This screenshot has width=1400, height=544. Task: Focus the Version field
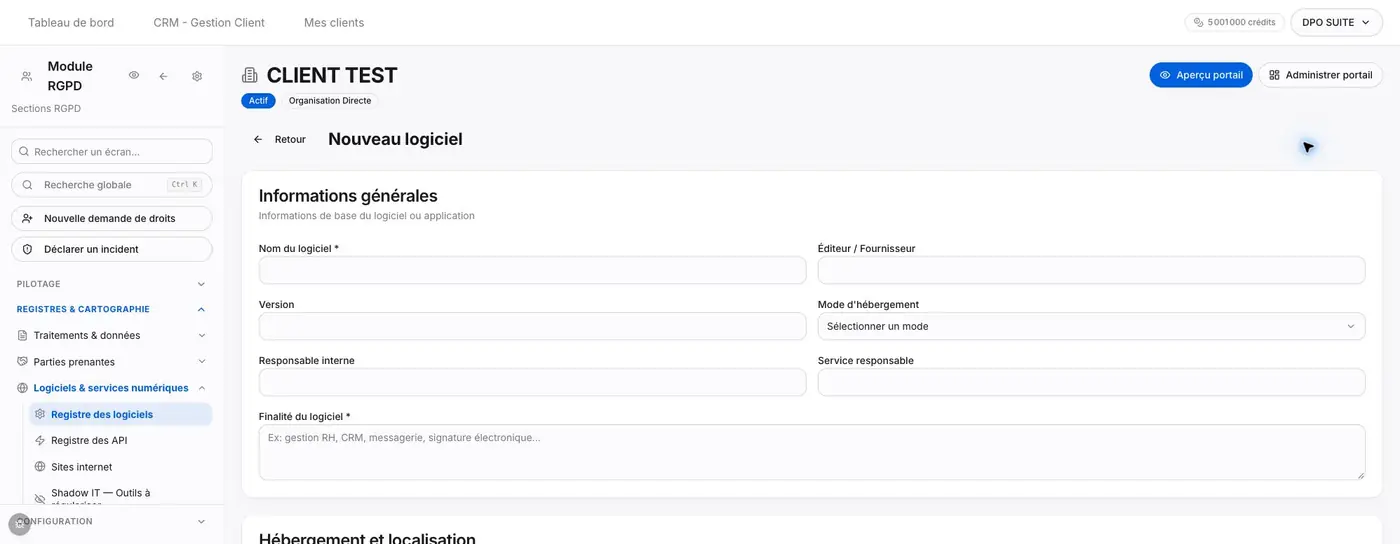(x=532, y=326)
